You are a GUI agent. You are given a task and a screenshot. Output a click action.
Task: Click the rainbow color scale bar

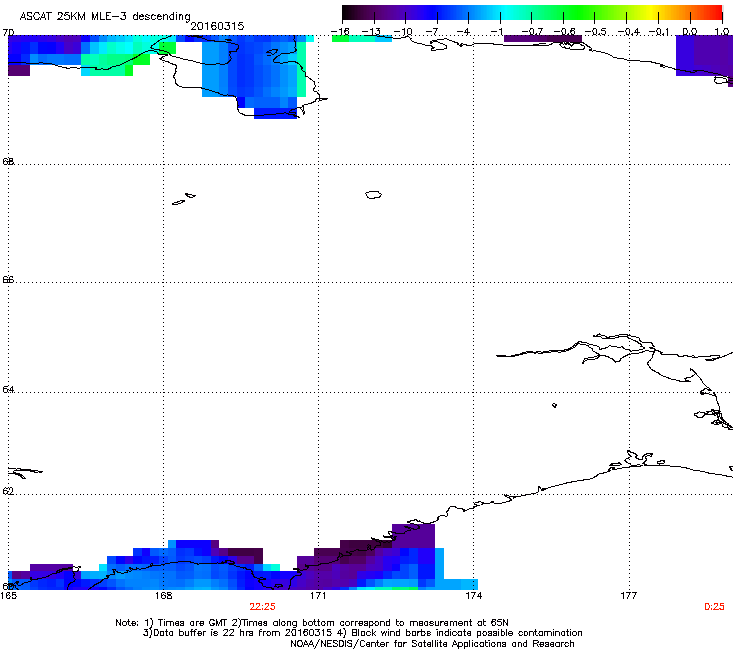pyautogui.click(x=532, y=13)
